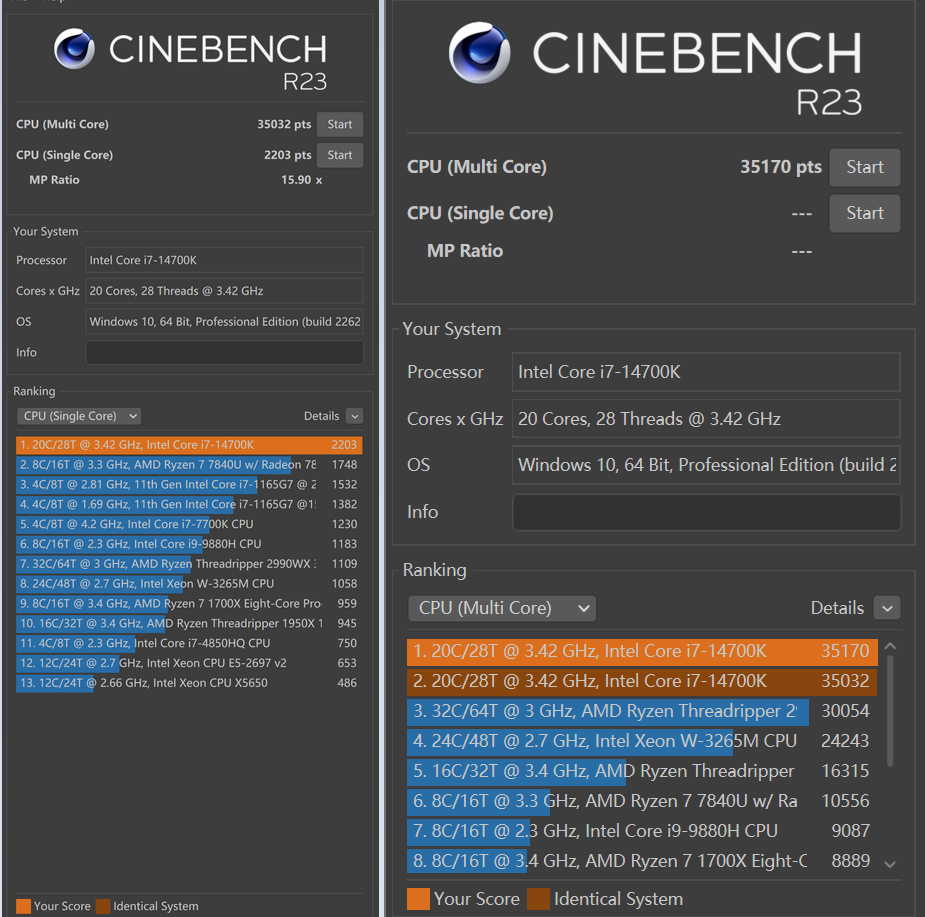The image size is (925, 917).
Task: Click Cores x GHz field in right window
Action: pyautogui.click(x=707, y=419)
